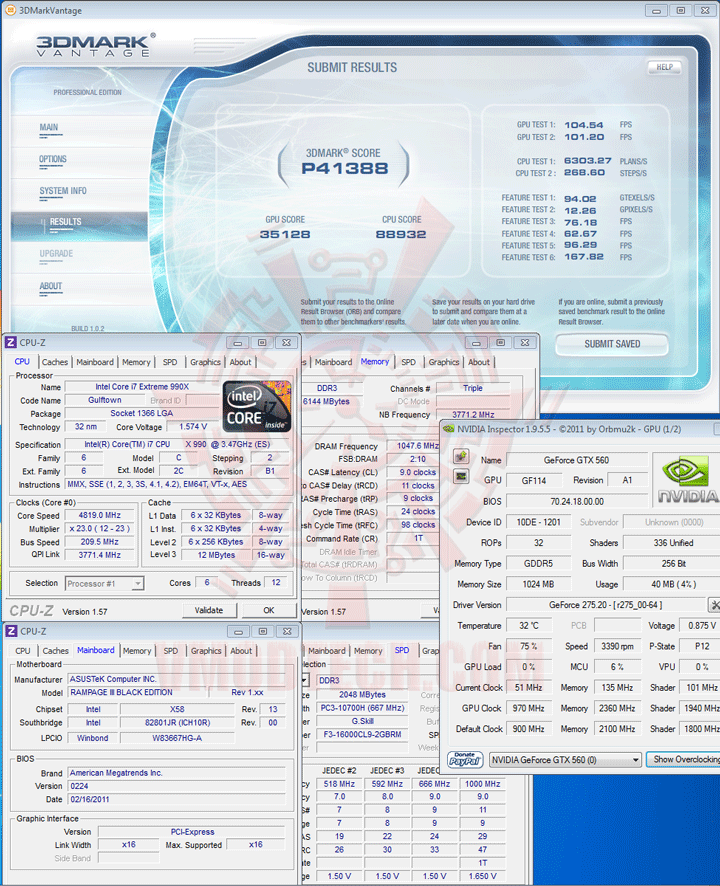Screen dimensions: 720x886
Task: Switch to Graphics tab in CPU-Z processor window
Action: click(x=205, y=362)
